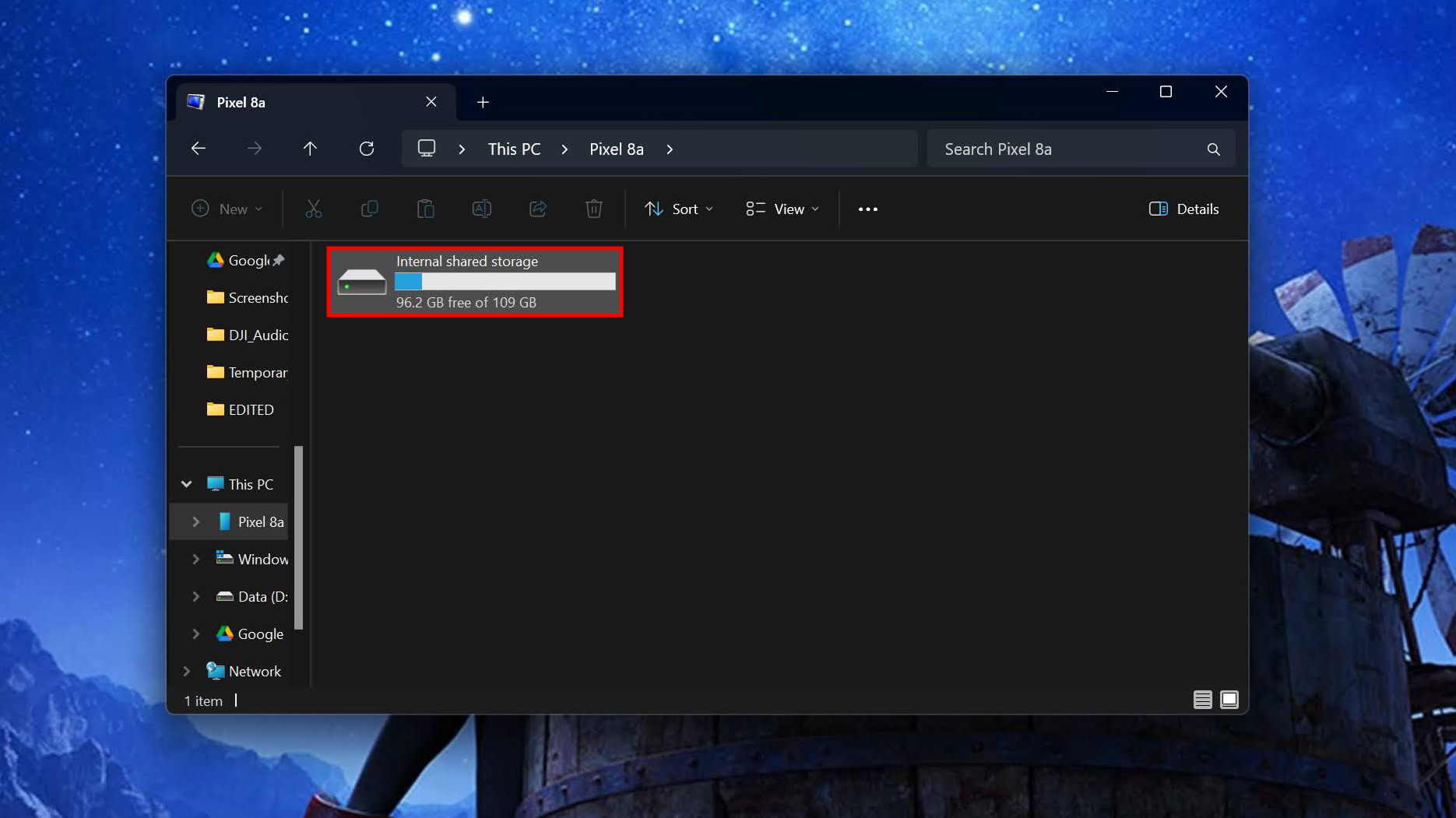
Task: Click the Delete trash icon
Action: click(x=593, y=209)
